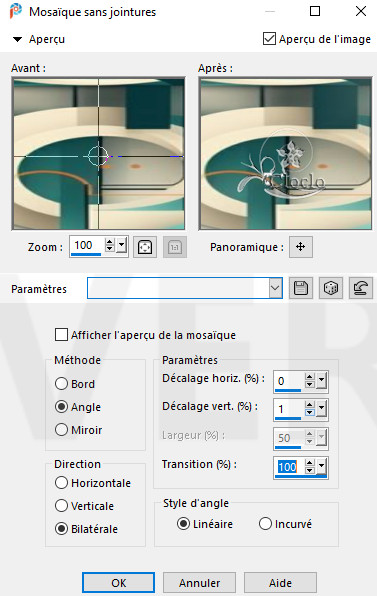Click the reset to default arrow icon
The image size is (377, 596).
361,288
